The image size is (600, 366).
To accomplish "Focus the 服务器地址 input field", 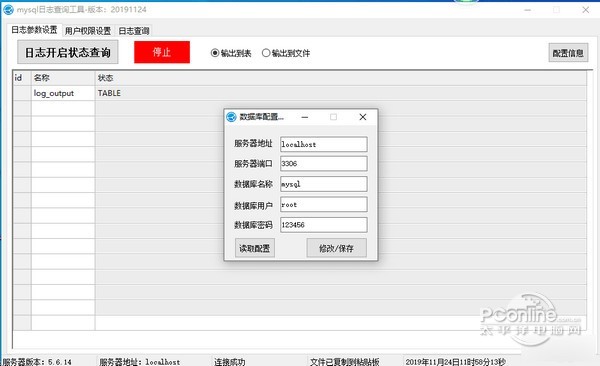I will 324,144.
